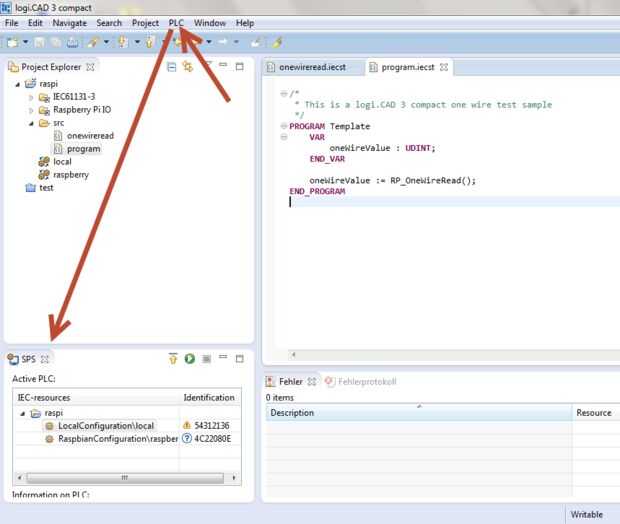
Task: Close the Project Explorer view
Action: click(91, 67)
